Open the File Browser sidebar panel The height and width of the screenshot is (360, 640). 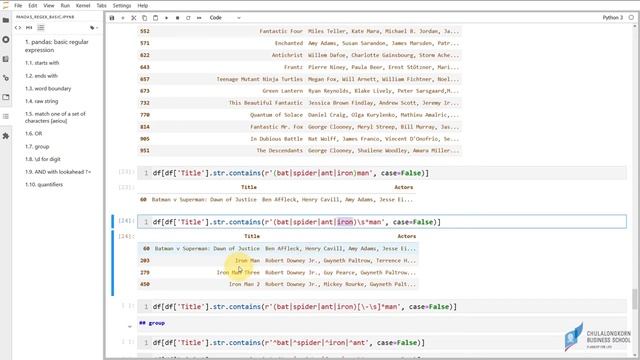point(6,20)
